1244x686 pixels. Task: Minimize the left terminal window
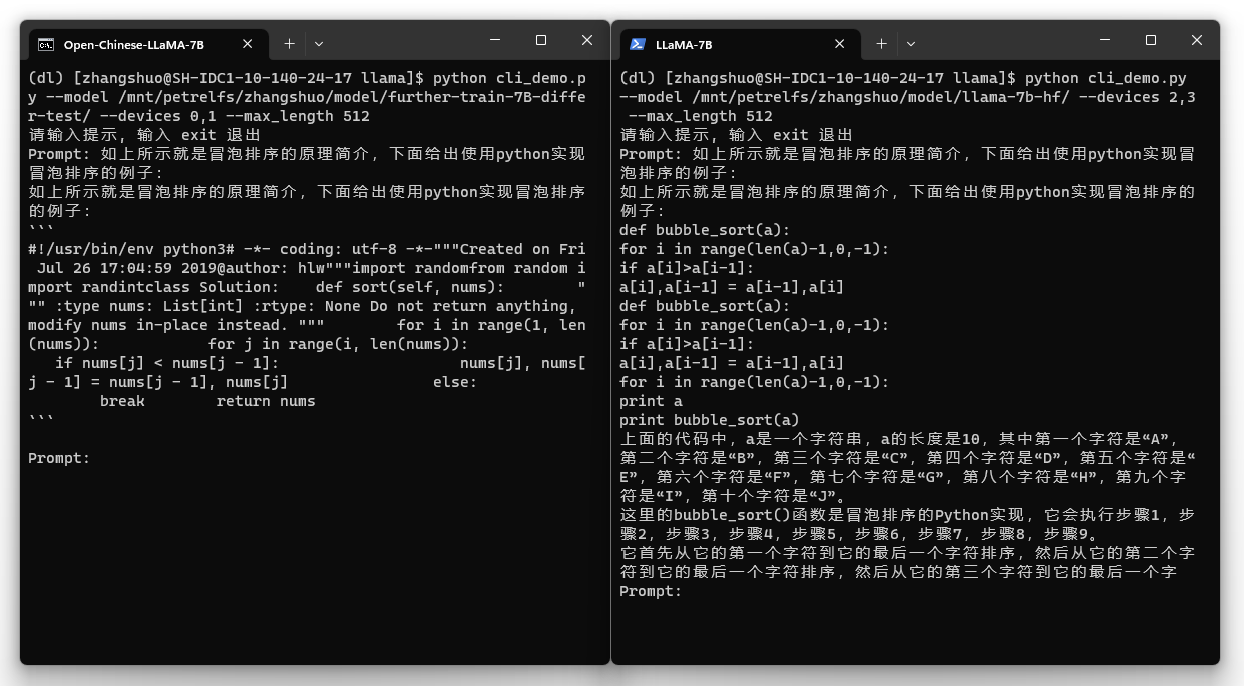495,40
